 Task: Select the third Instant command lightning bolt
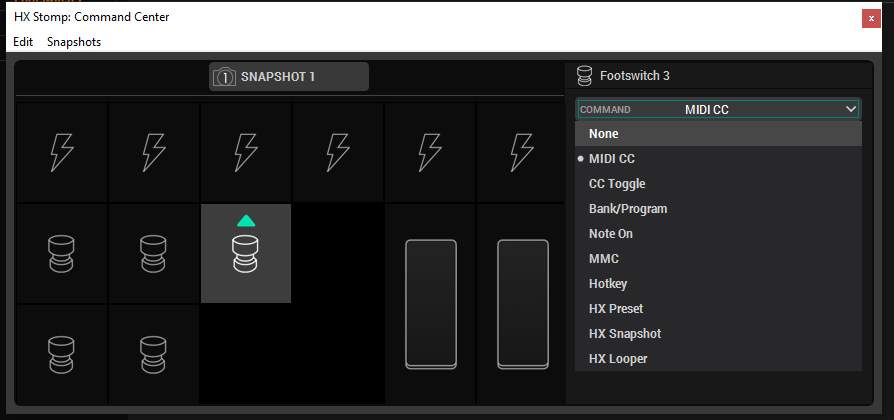click(x=246, y=152)
